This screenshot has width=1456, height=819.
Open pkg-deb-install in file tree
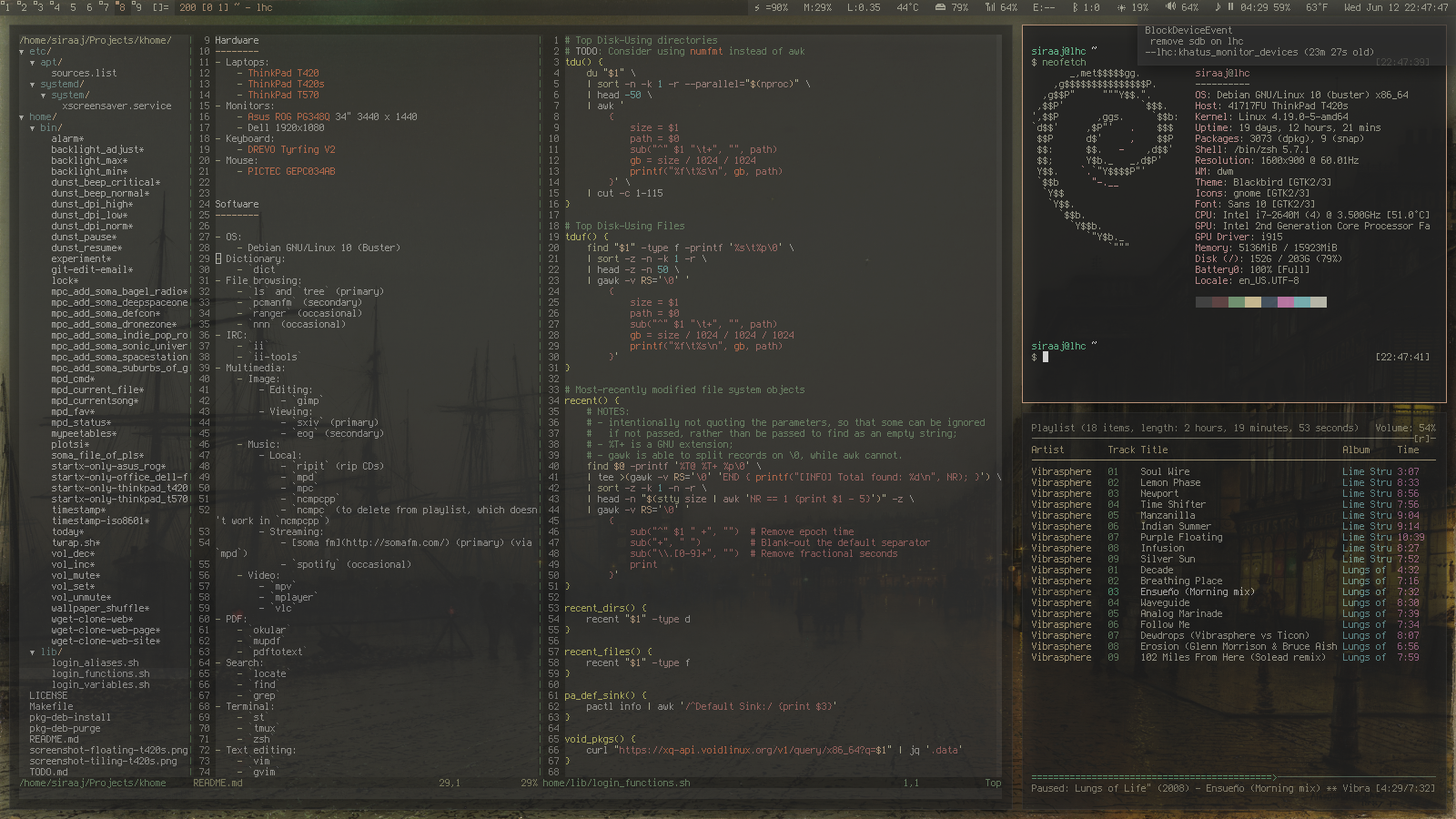(x=70, y=718)
